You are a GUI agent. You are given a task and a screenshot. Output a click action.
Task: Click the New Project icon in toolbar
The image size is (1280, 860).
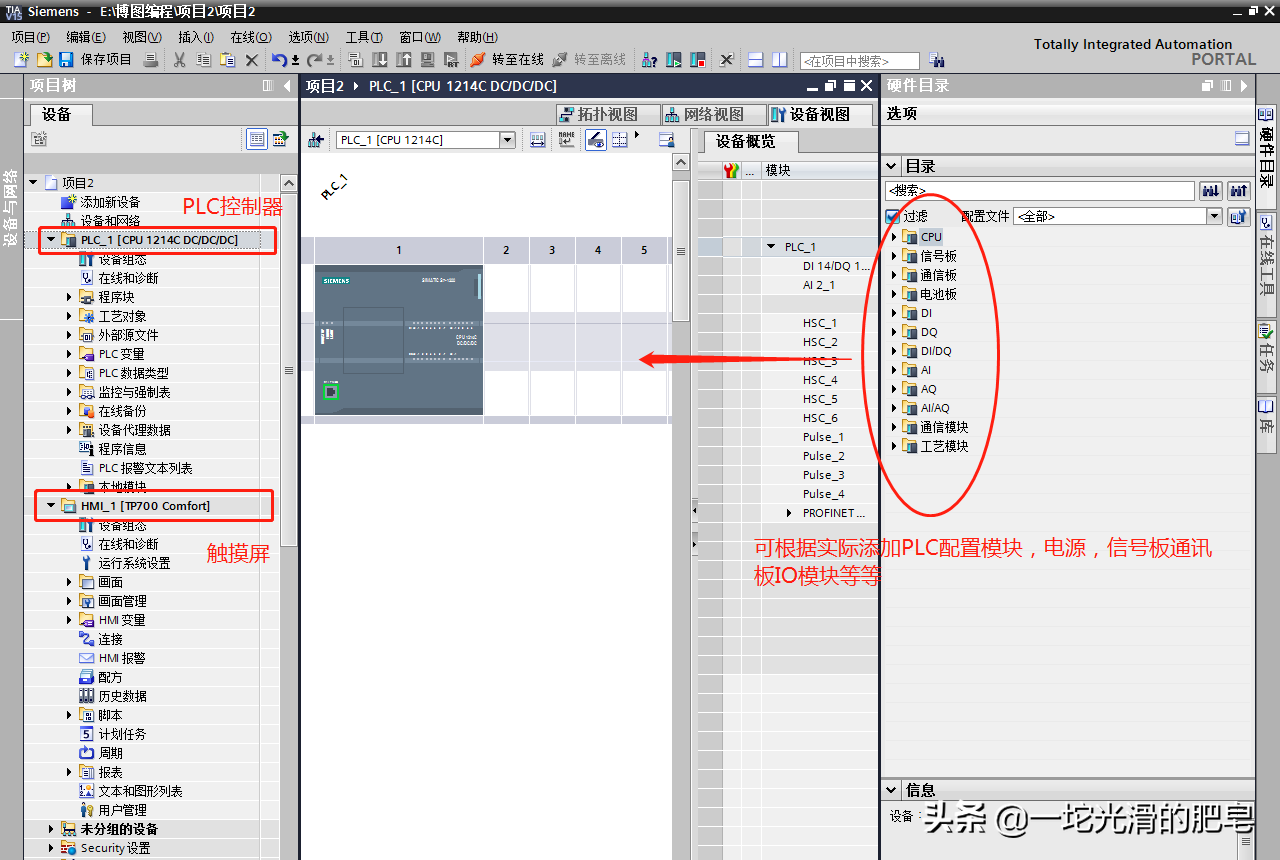21,60
